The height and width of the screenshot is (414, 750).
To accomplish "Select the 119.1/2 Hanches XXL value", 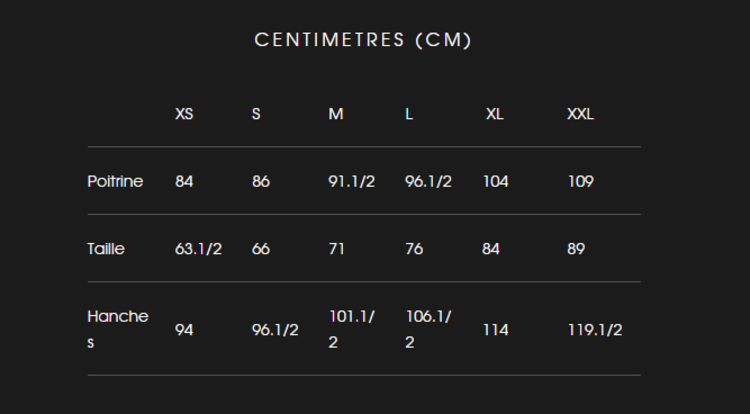I will click(595, 329).
